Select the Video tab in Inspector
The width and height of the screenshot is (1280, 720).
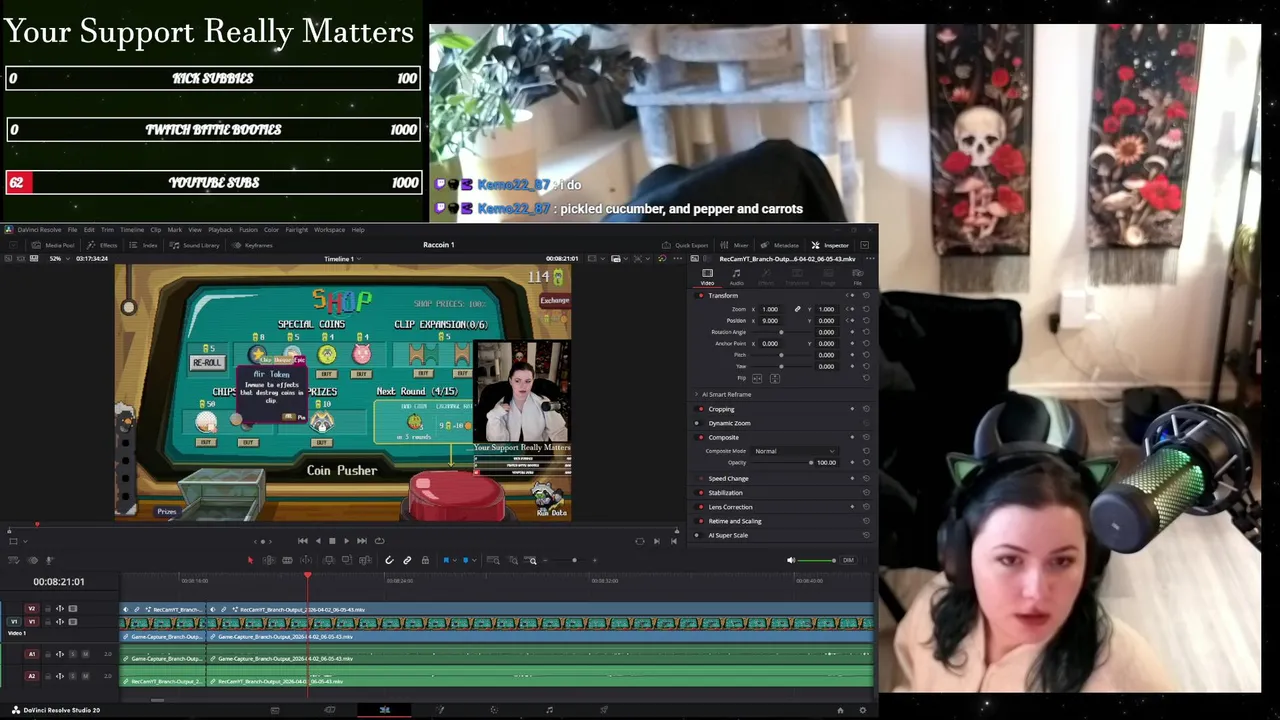(x=707, y=277)
